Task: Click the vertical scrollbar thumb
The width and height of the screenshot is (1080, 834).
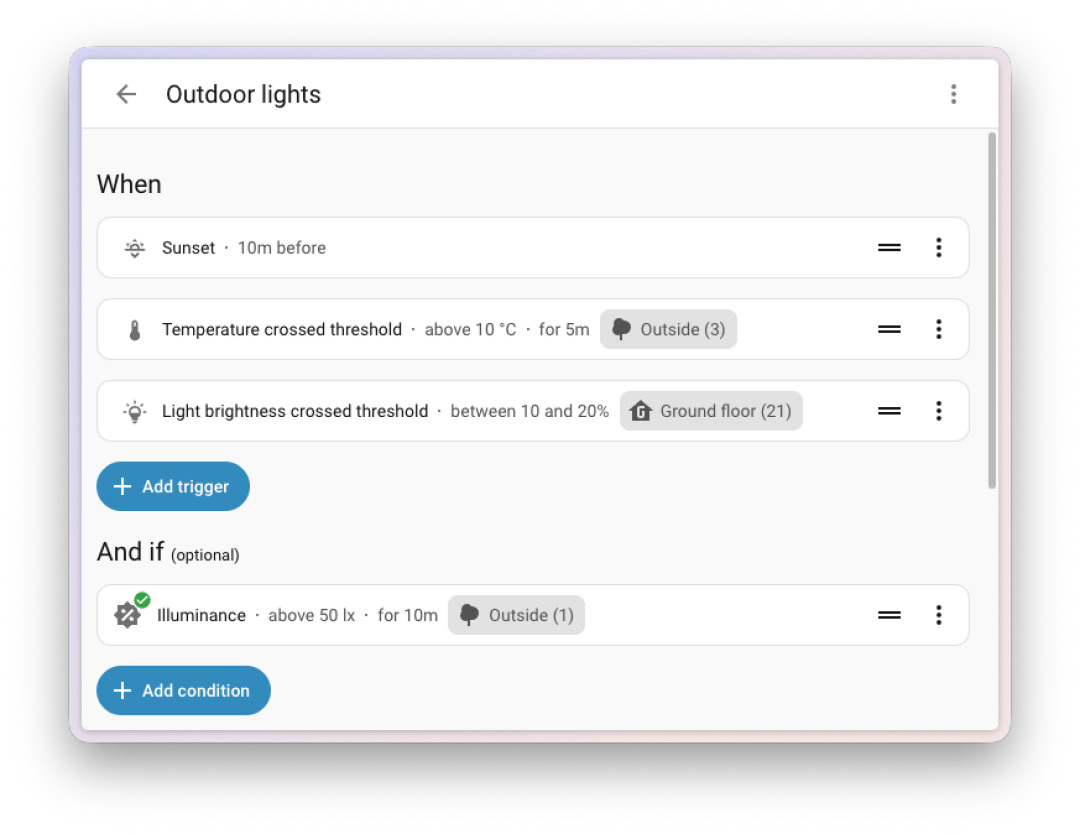Action: tap(992, 311)
